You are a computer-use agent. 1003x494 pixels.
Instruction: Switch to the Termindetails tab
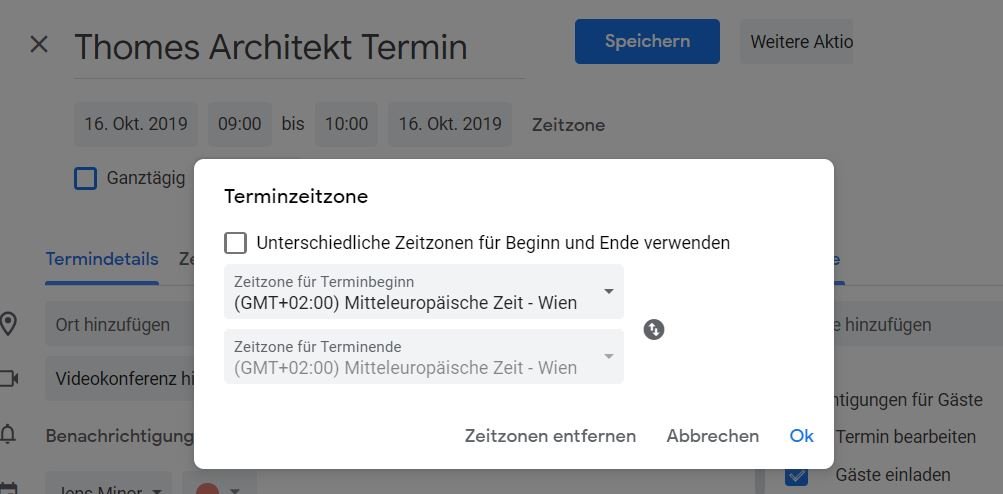[101, 259]
